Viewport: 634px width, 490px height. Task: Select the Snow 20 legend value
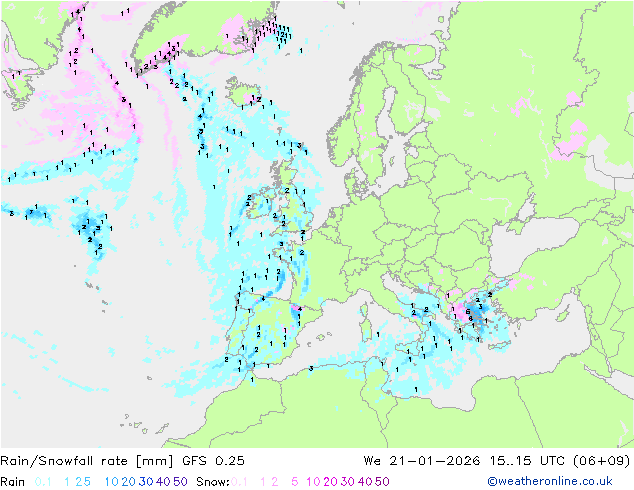(x=330, y=482)
